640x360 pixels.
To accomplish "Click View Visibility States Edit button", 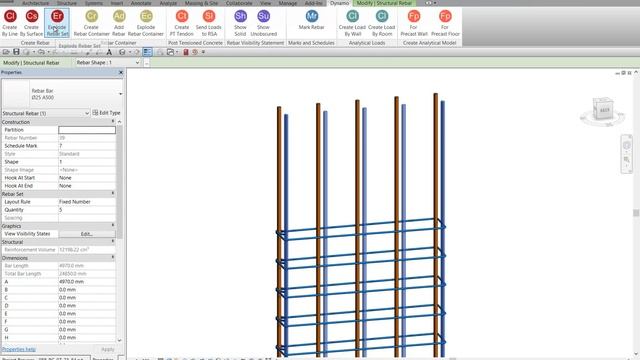I will [x=87, y=234].
